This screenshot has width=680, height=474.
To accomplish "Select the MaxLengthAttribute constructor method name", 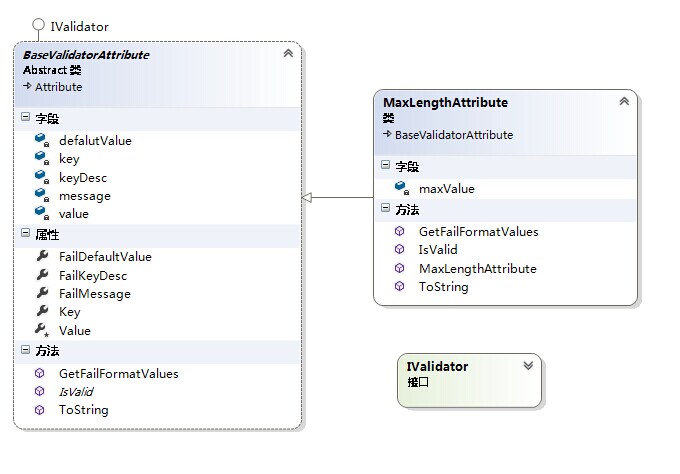I will pyautogui.click(x=477, y=269).
